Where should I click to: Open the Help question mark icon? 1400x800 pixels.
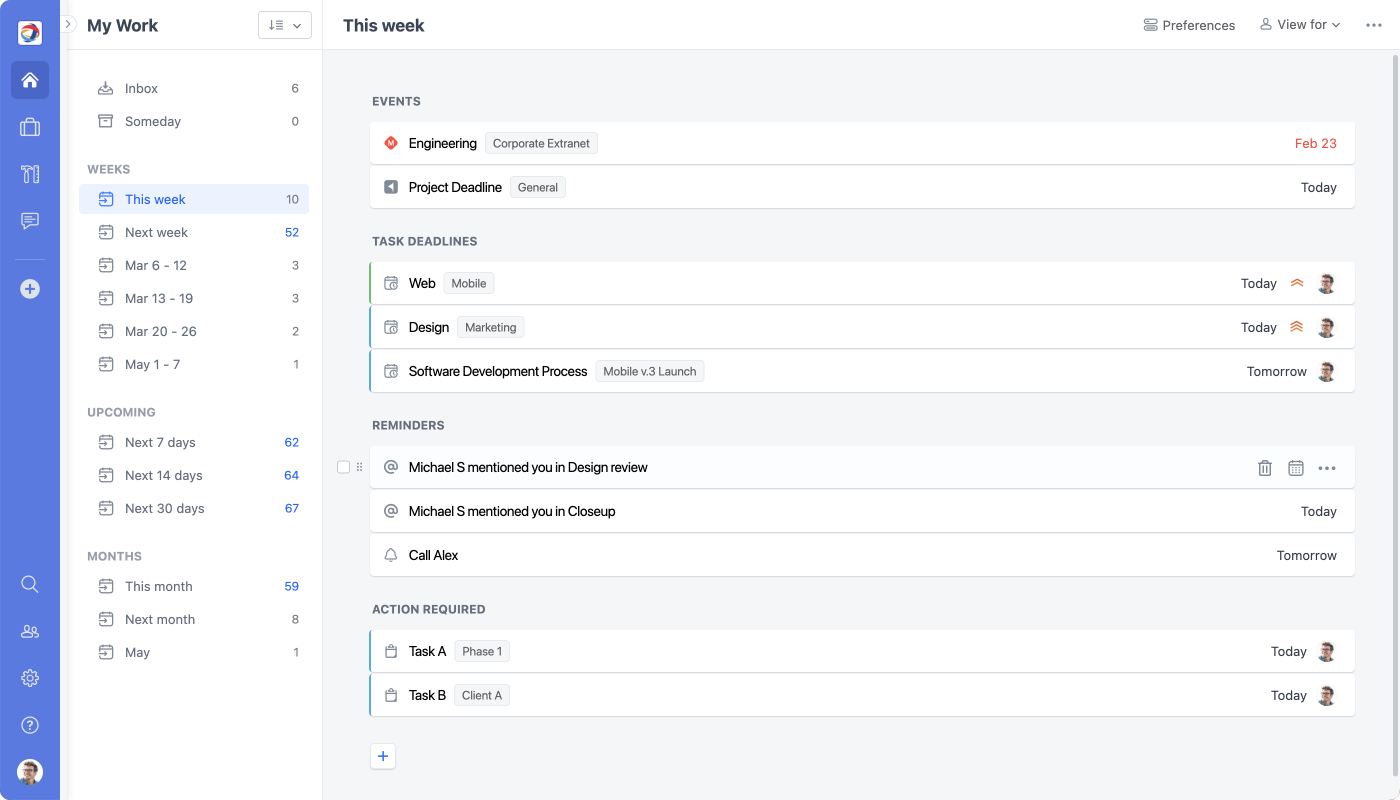click(x=30, y=725)
